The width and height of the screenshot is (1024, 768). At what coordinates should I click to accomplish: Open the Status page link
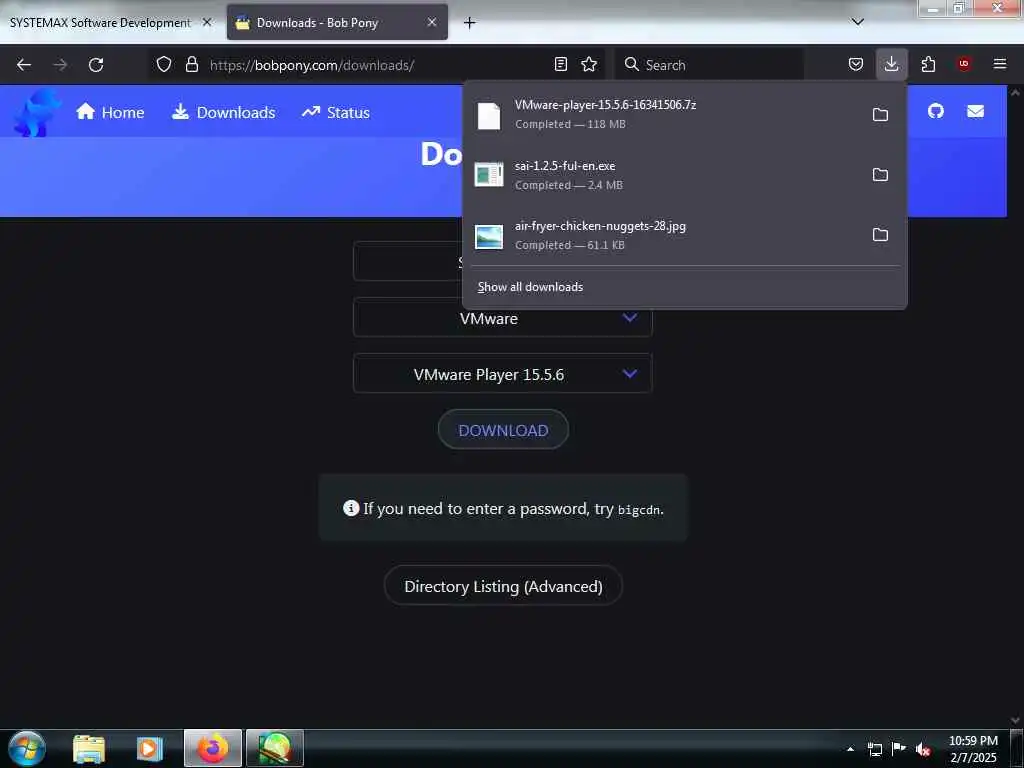coord(336,112)
